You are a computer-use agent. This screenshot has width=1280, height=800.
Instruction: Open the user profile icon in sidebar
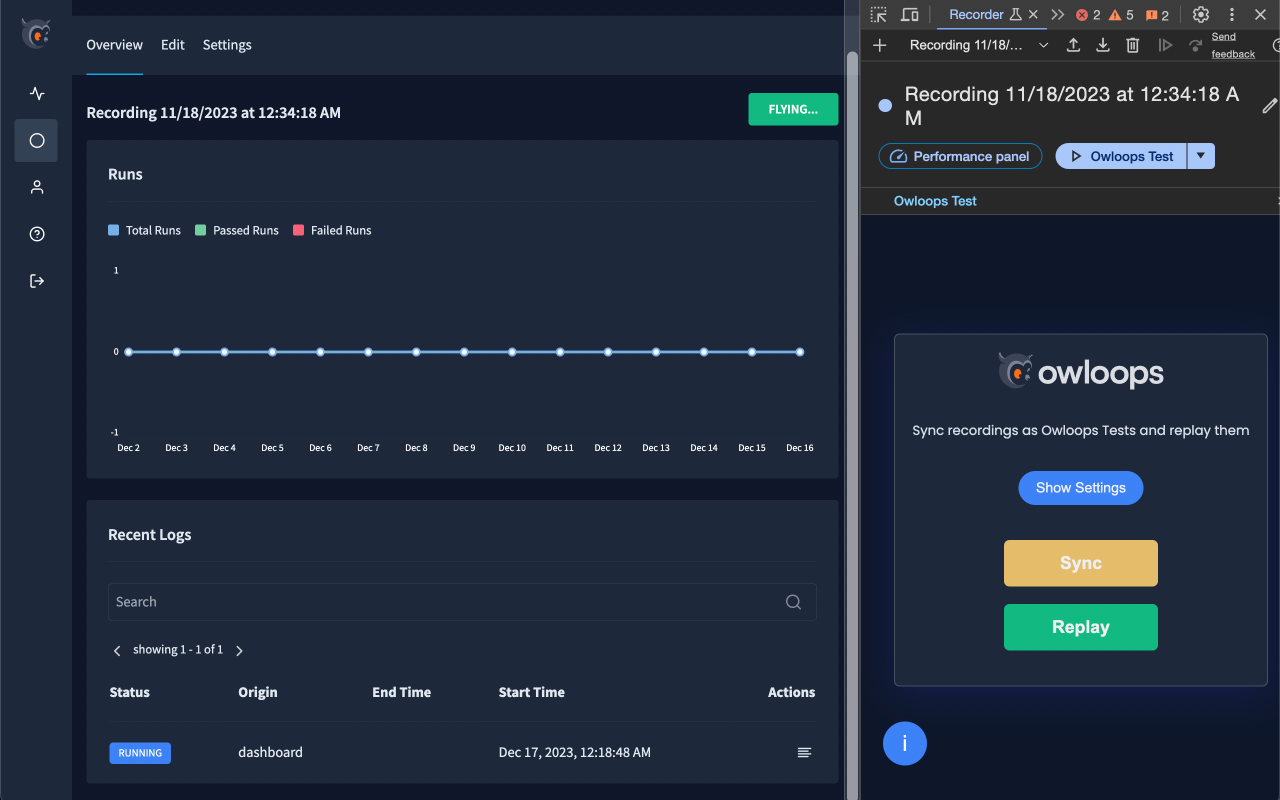click(37, 187)
